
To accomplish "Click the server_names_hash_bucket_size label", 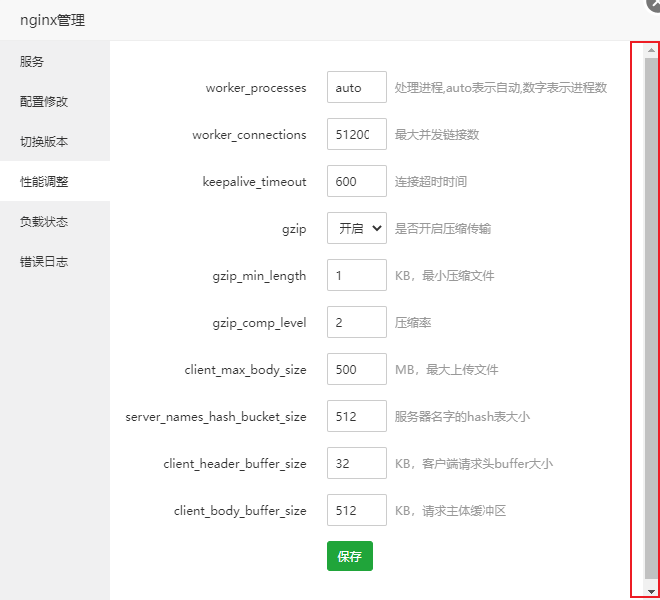I will [x=216, y=417].
